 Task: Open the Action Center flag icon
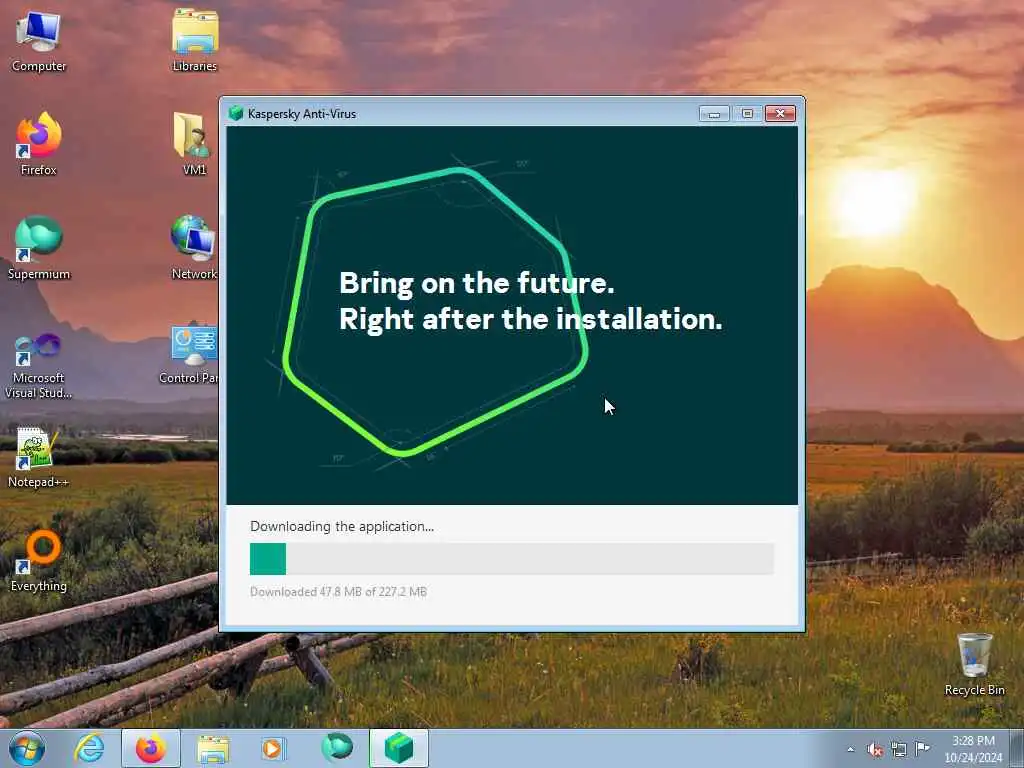[x=922, y=748]
